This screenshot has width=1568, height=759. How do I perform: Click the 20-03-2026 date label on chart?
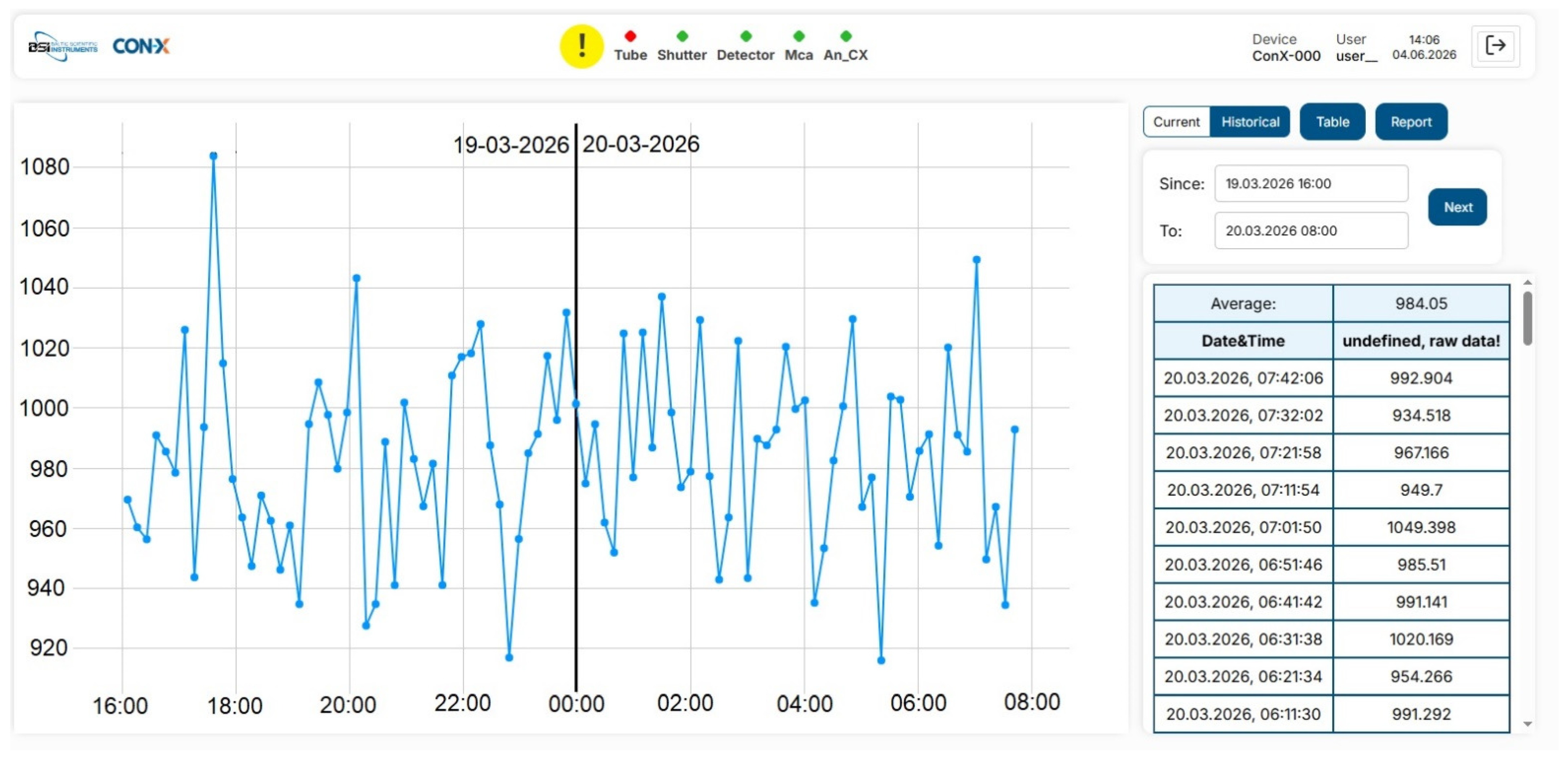point(640,144)
